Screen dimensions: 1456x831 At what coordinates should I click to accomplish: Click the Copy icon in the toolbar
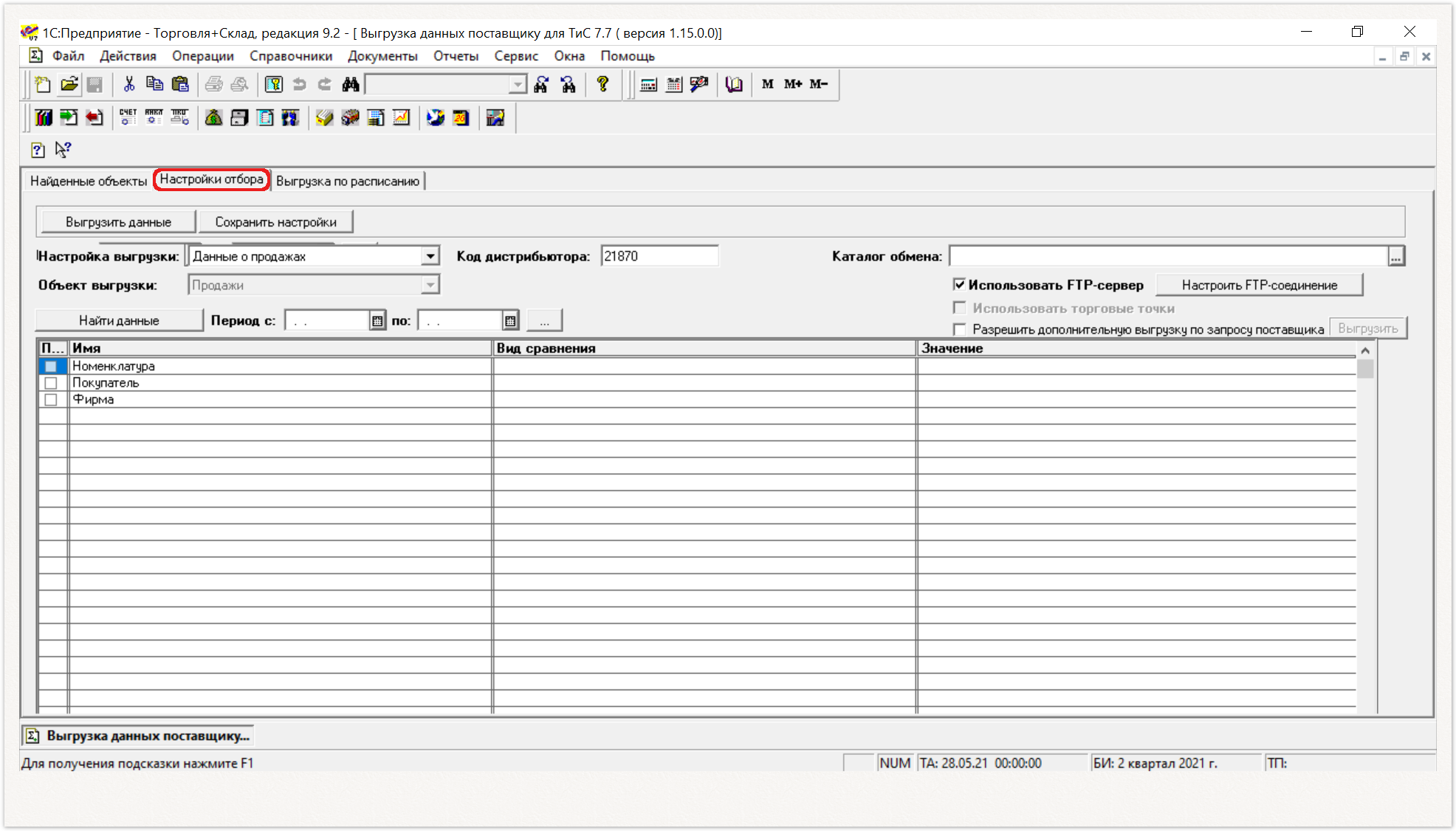(x=154, y=84)
